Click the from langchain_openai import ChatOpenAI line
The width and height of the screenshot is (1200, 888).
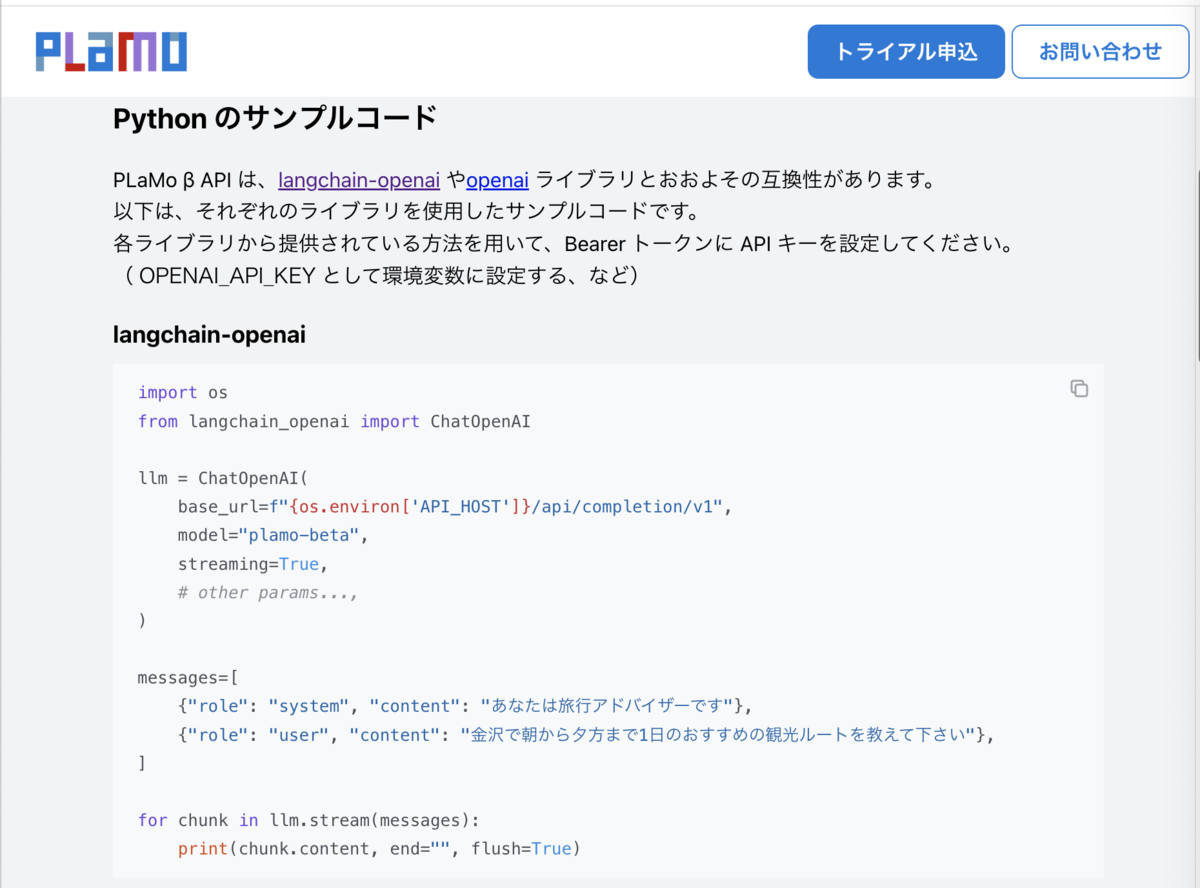[x=334, y=421]
